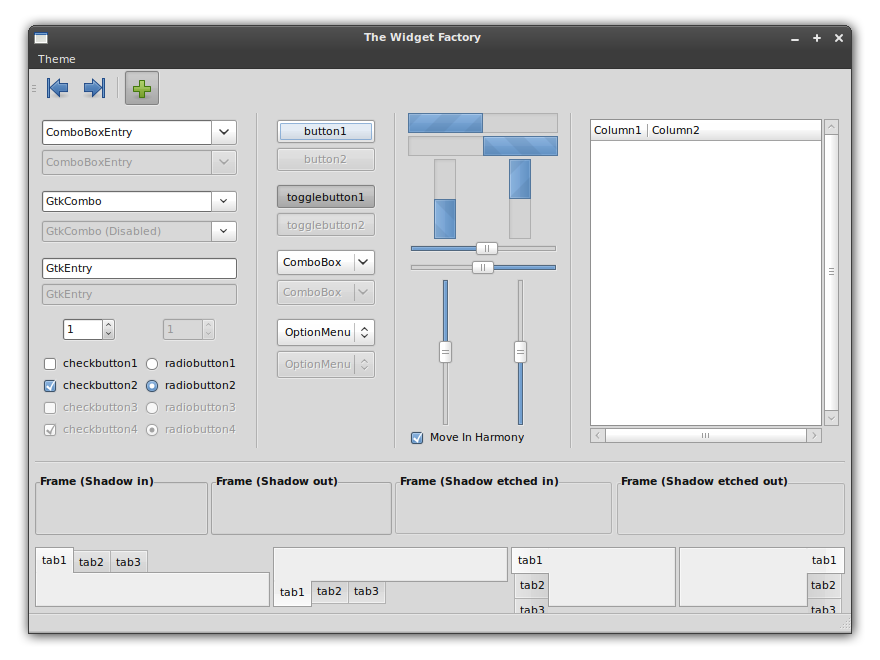Open the enabled OptionMenu selector
The height and width of the screenshot is (660, 880).
[325, 333]
